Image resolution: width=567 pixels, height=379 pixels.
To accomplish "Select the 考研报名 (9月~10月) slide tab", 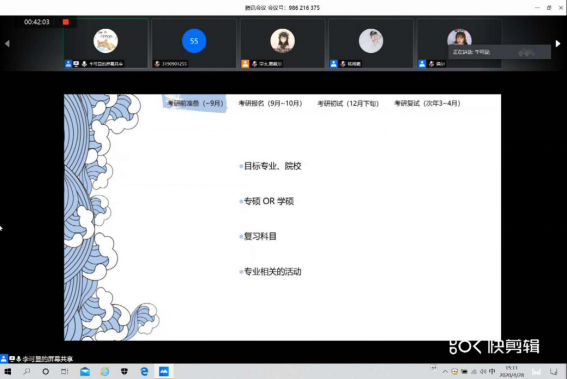I will 270,103.
